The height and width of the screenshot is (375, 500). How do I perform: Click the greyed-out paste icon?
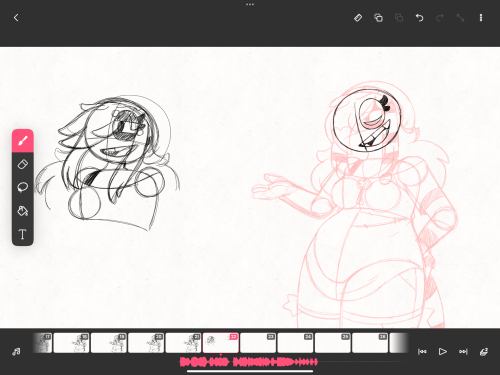pos(399,18)
